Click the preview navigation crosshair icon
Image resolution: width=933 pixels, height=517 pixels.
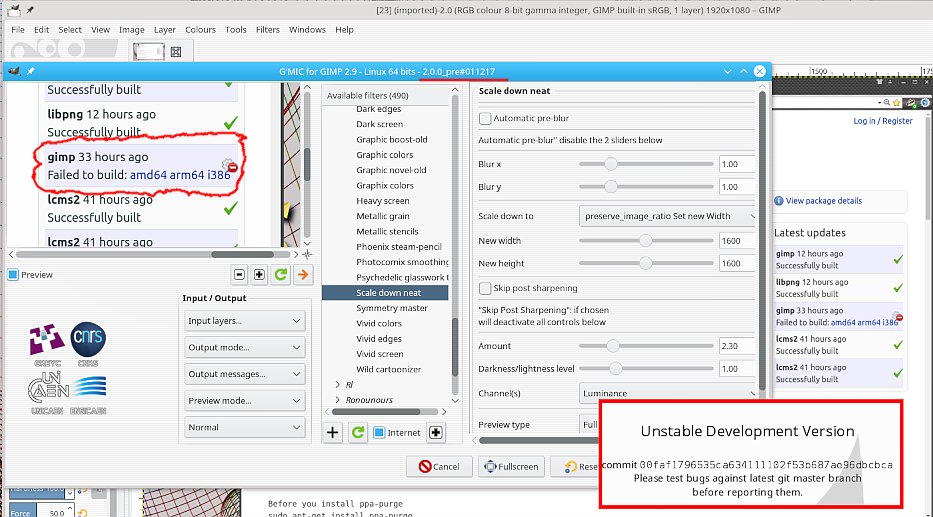click(308, 254)
